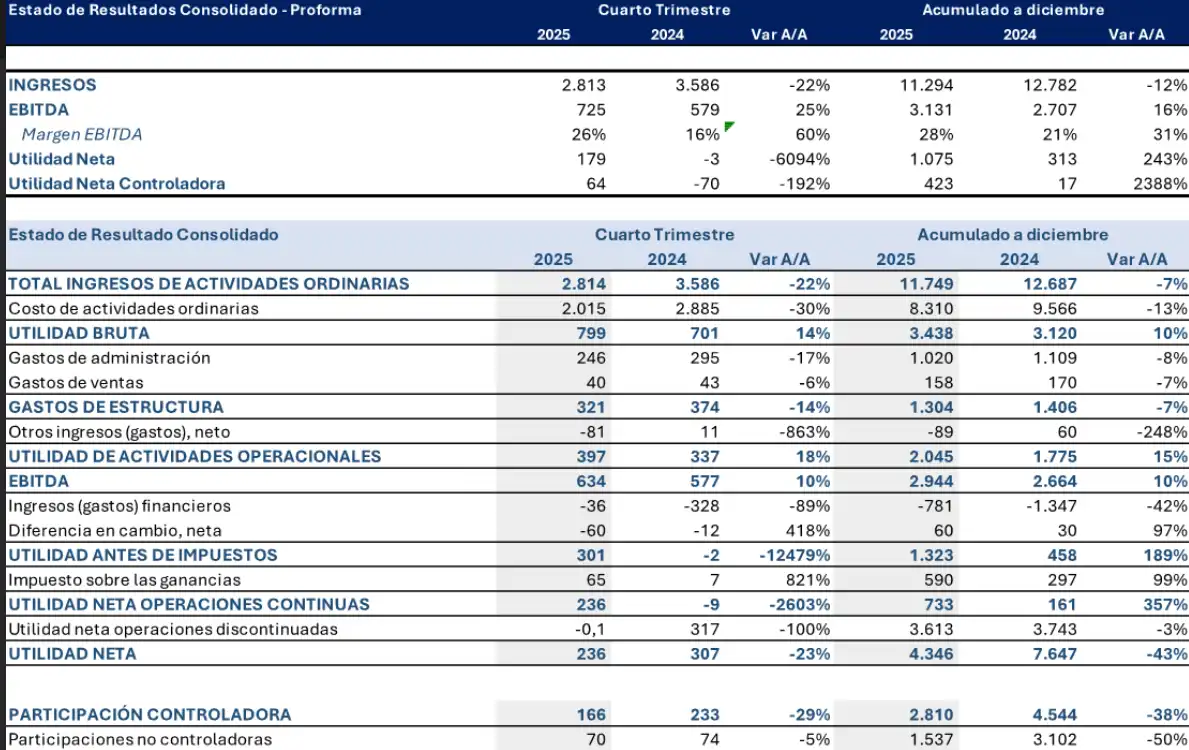Select the GASTOS DE ESTRUCTURA value 321
Image resolution: width=1189 pixels, height=750 pixels.
tap(590, 406)
